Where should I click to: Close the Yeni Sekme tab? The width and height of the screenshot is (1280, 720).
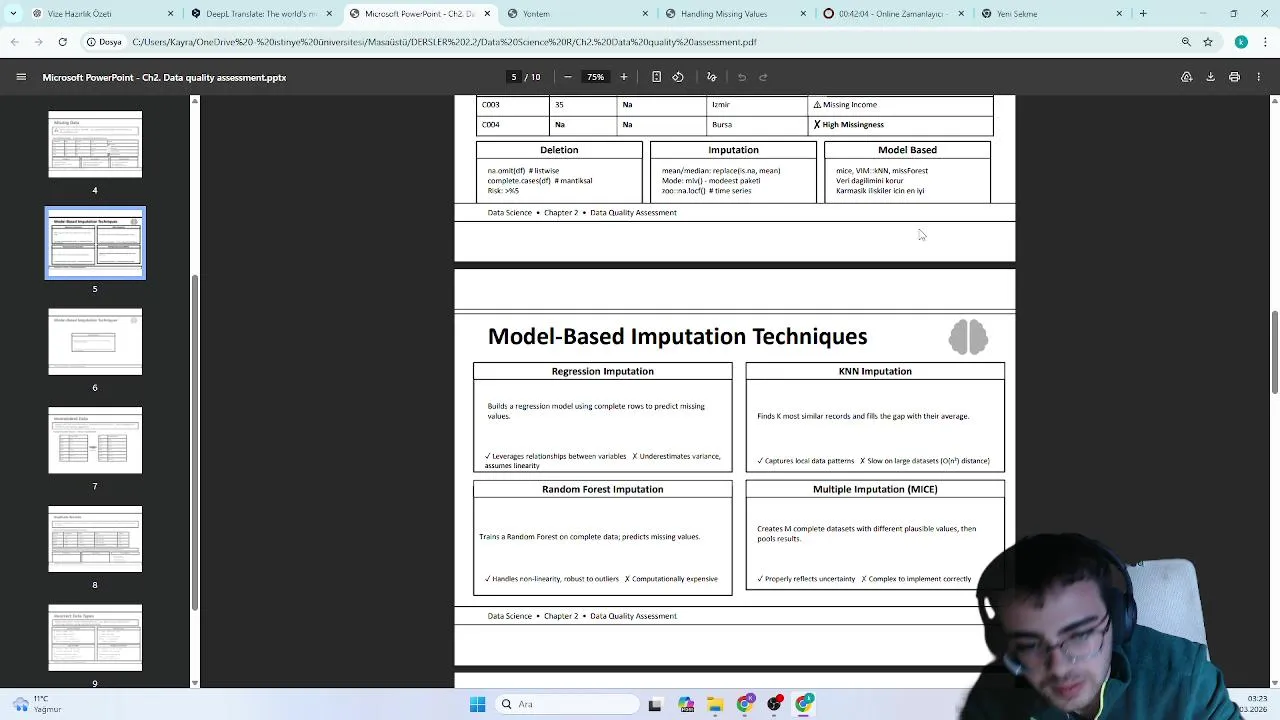coord(1119,14)
